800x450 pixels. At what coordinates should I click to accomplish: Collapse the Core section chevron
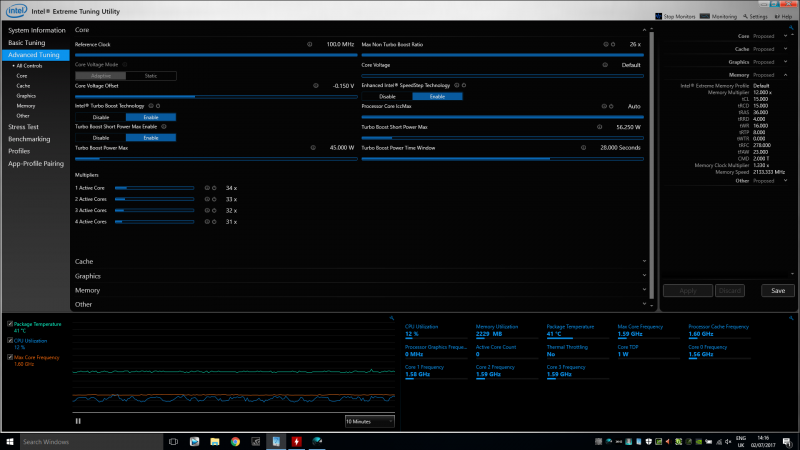point(644,30)
